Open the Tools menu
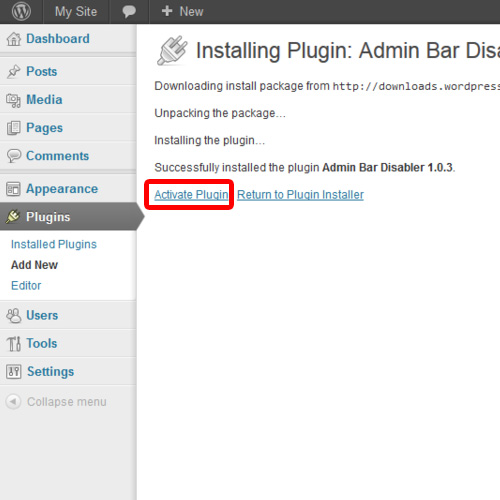This screenshot has height=500, width=500. click(42, 343)
